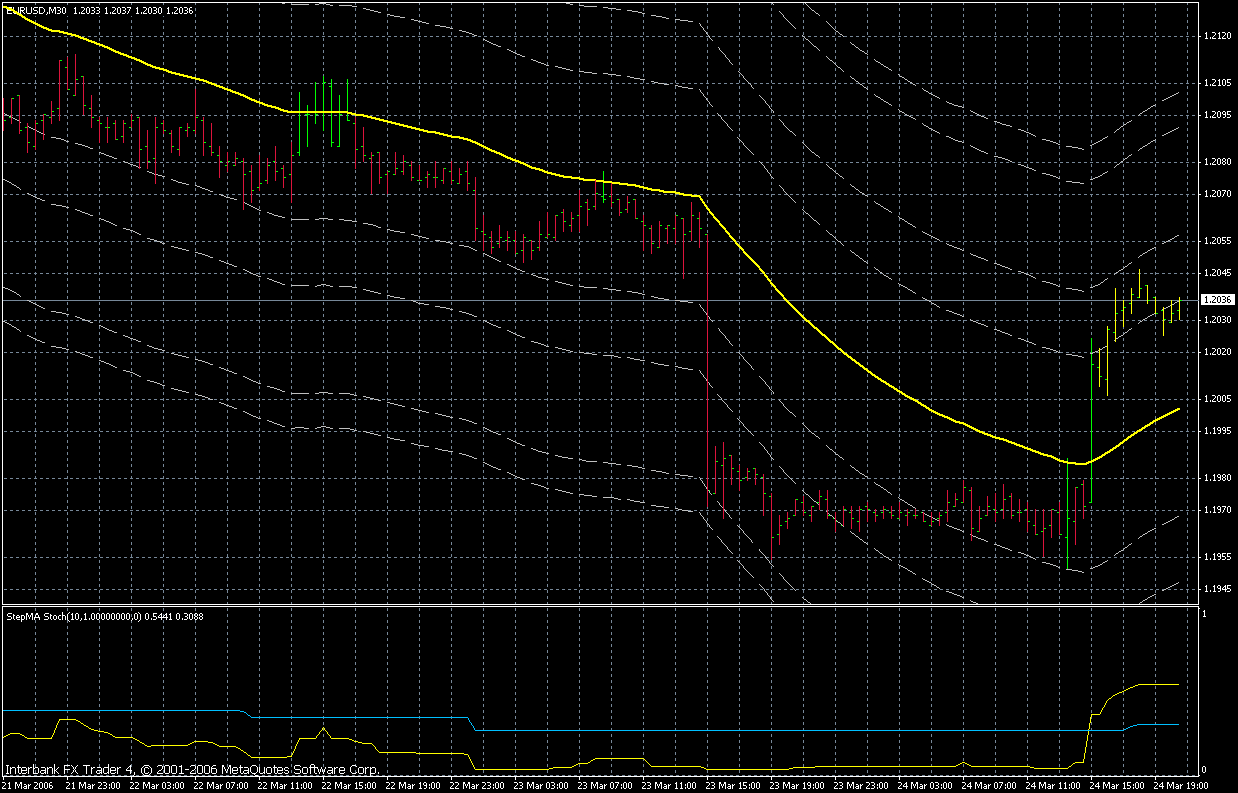
Task: Click the 1.2070 price axis label
Action: click(1217, 194)
